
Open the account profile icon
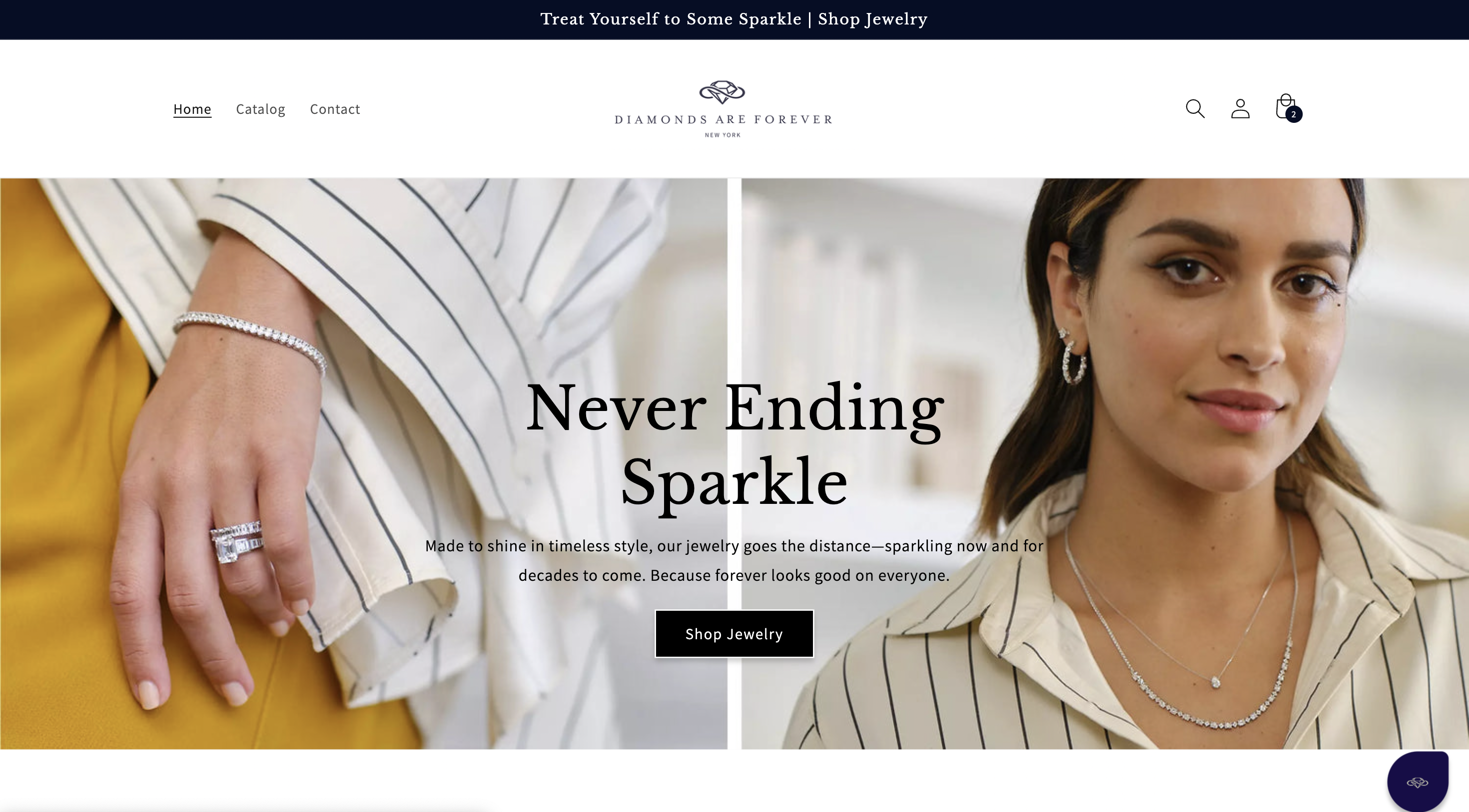(x=1240, y=108)
